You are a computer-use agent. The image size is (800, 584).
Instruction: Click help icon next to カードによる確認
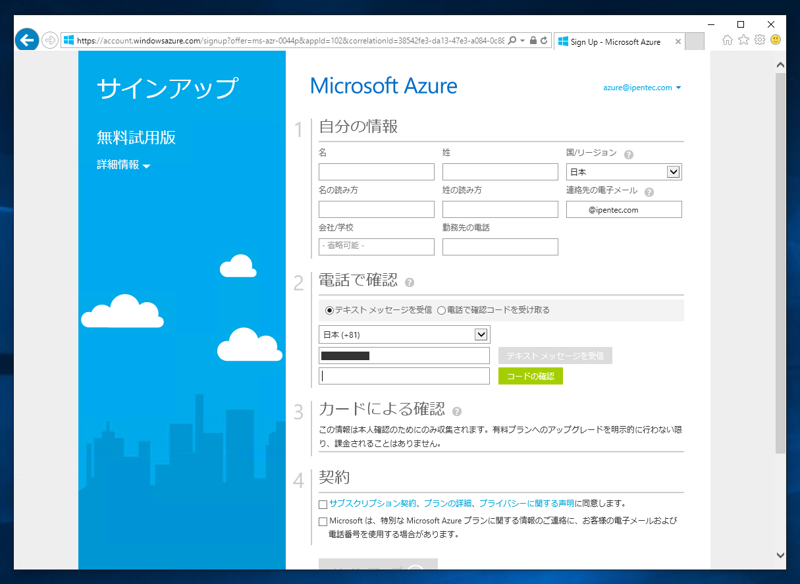[457, 412]
